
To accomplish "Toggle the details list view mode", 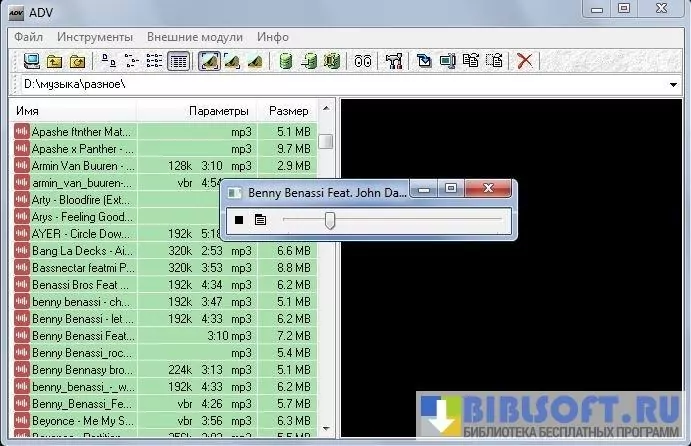I will click(x=179, y=62).
